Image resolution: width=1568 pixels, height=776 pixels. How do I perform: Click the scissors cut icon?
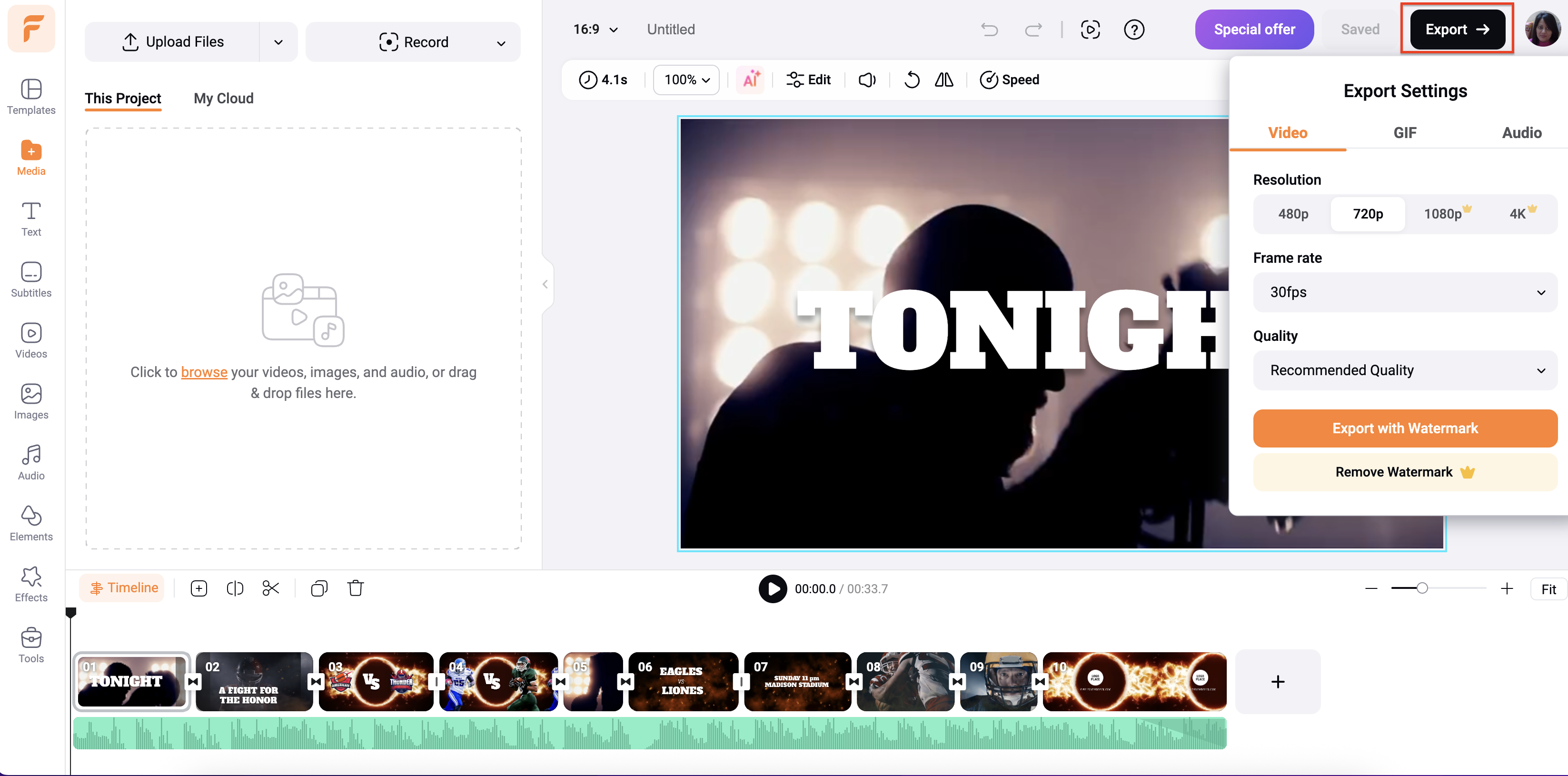pos(271,588)
